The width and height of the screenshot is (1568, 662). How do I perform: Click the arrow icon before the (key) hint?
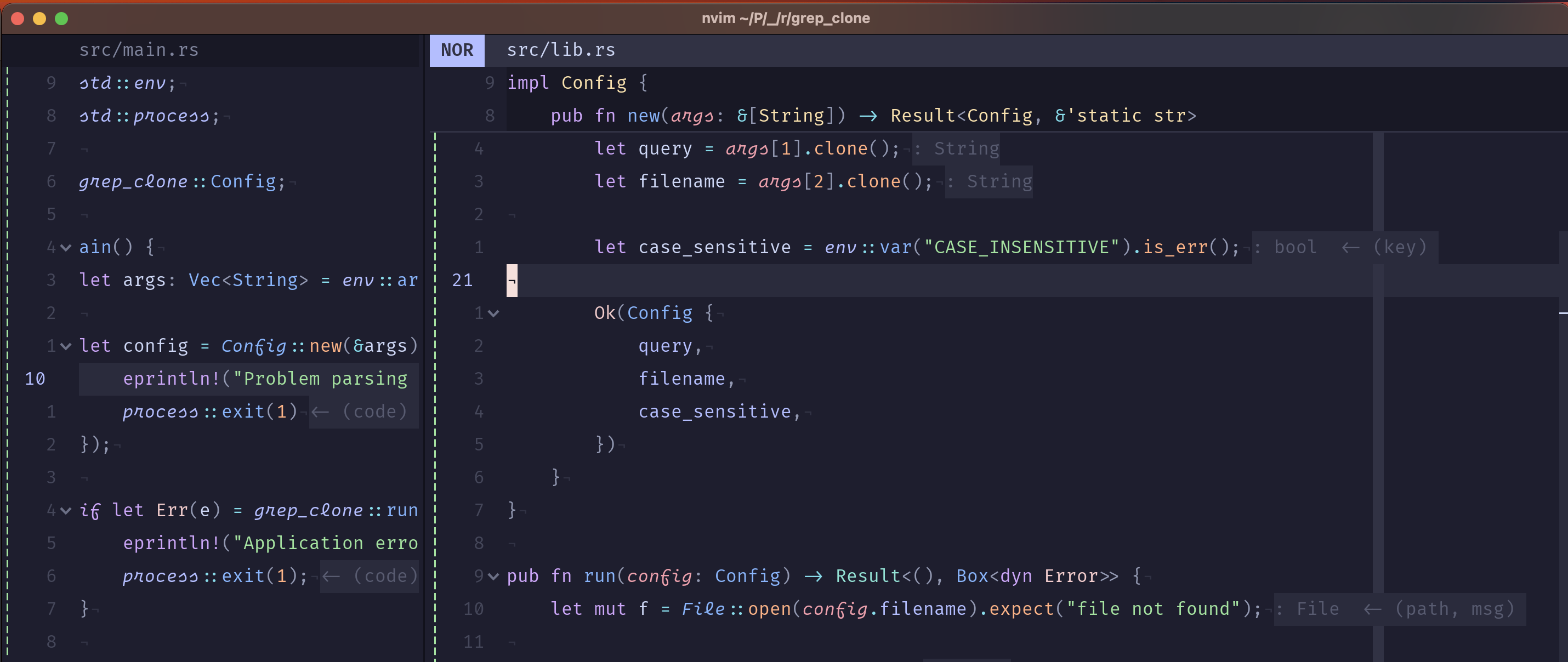(1351, 247)
